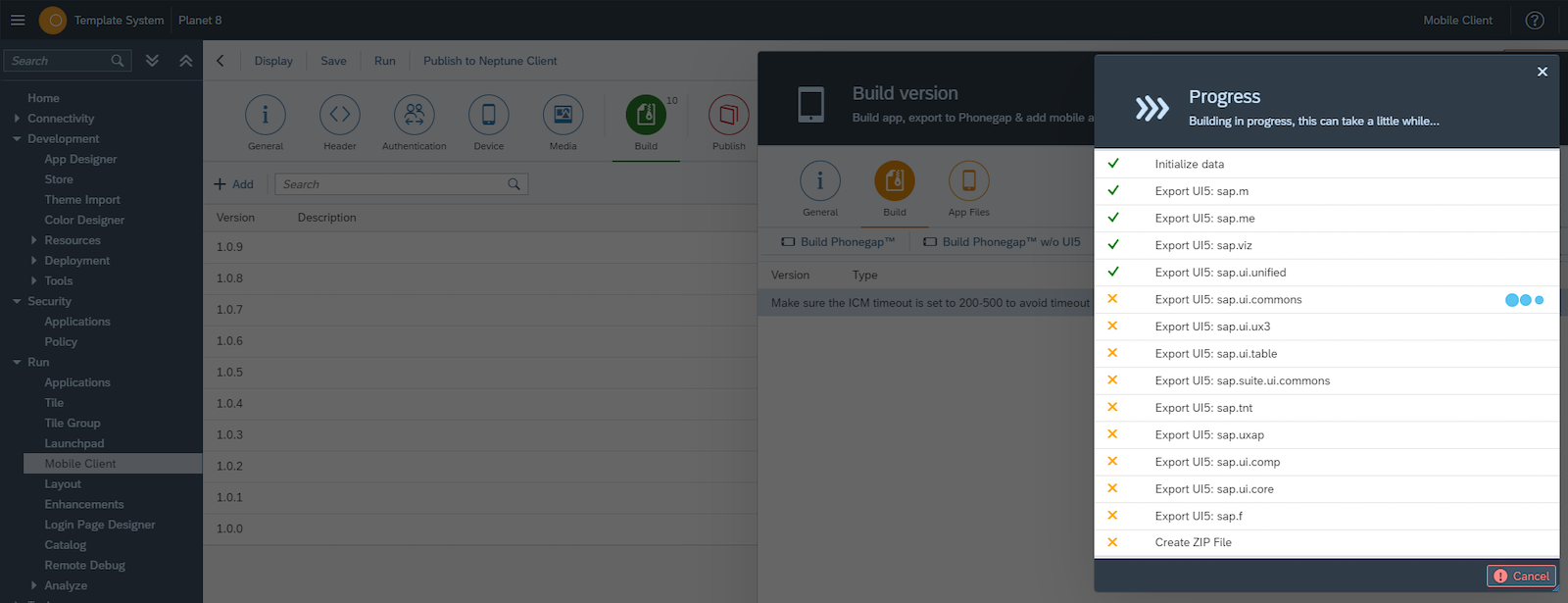Click the tablet icon beside Build version
The image size is (1568, 603).
[x=811, y=104]
